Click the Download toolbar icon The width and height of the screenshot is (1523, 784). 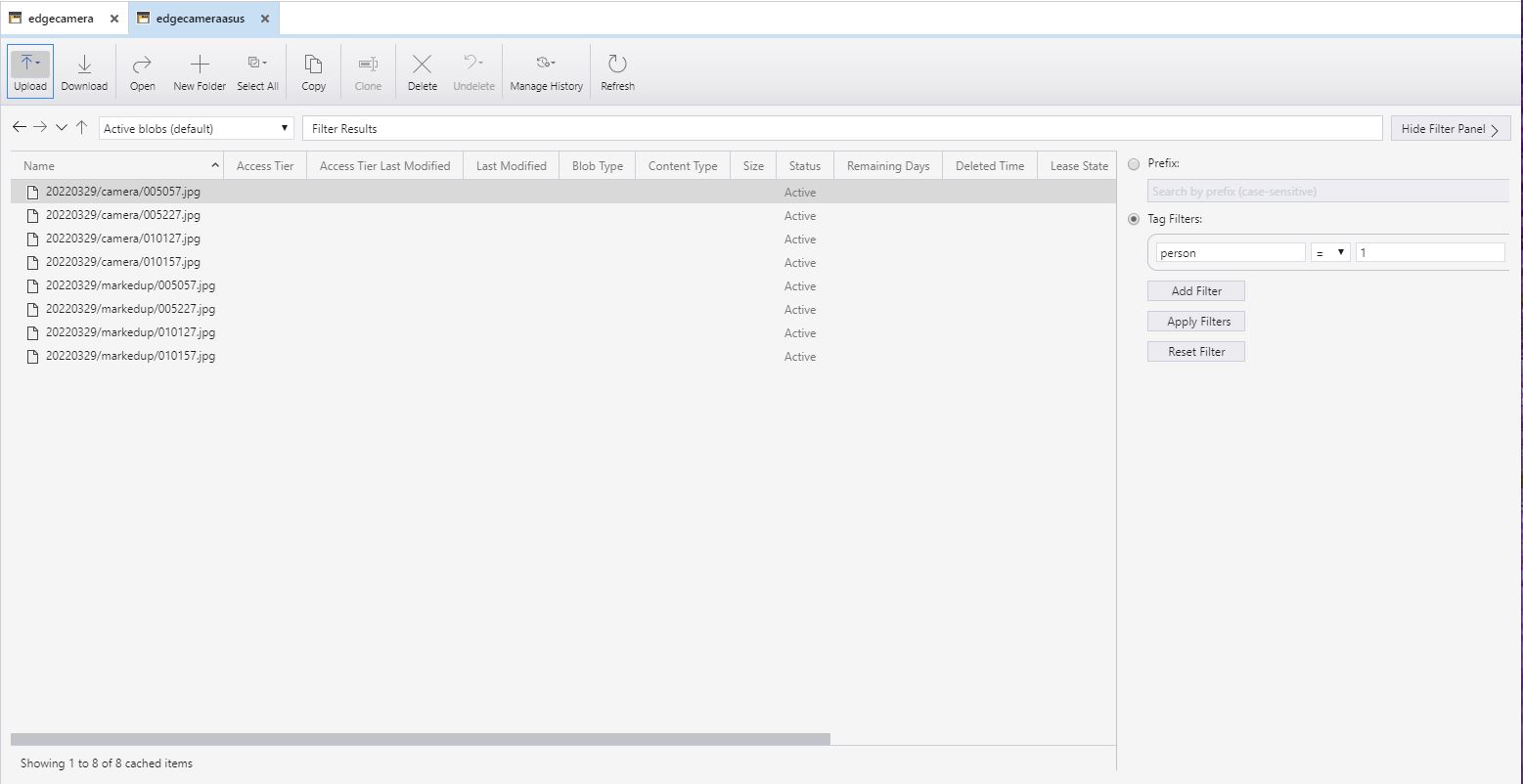(x=84, y=71)
